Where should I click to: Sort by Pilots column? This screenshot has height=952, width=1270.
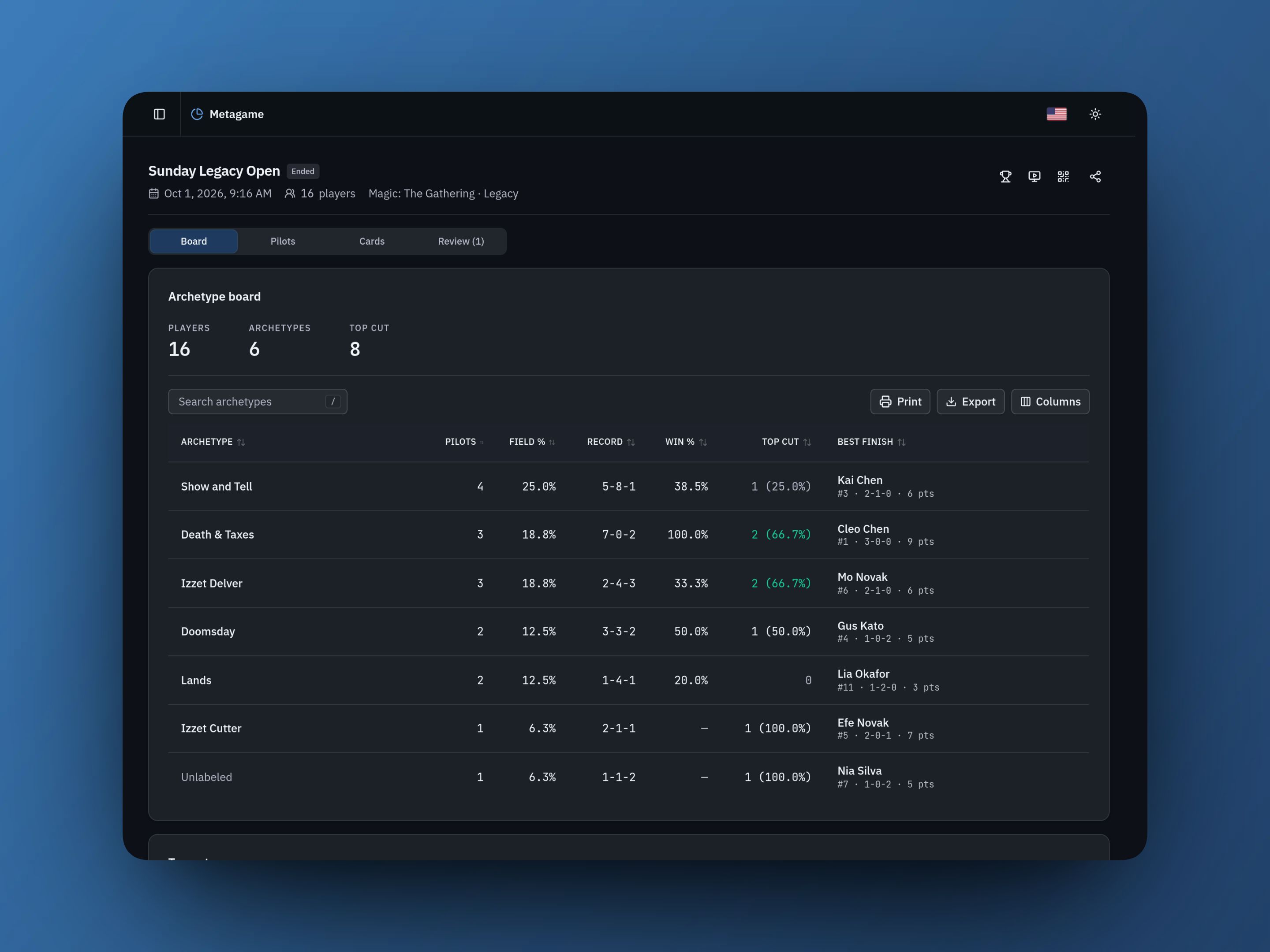pyautogui.click(x=464, y=442)
